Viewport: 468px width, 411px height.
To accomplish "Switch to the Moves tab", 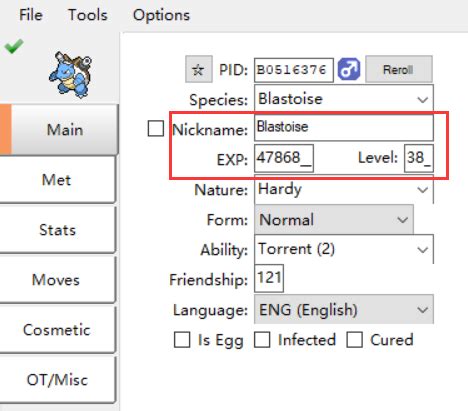I will click(x=57, y=280).
